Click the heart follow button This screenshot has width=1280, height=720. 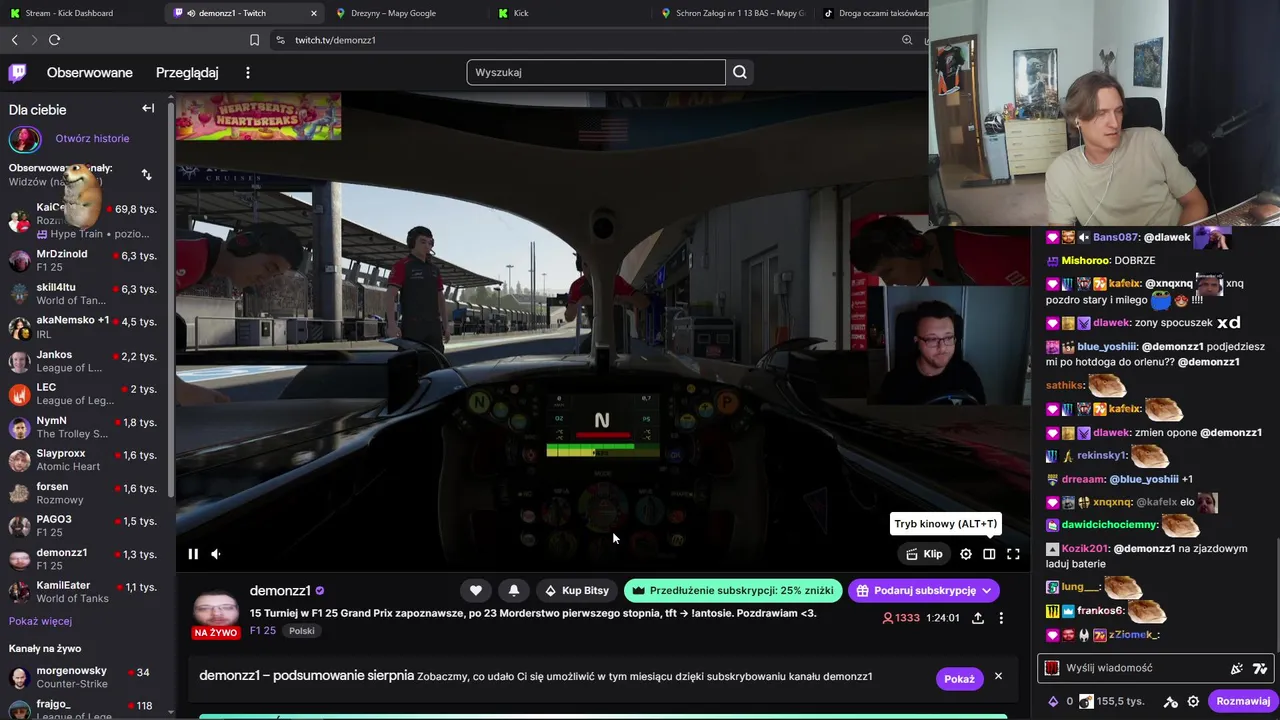click(476, 590)
